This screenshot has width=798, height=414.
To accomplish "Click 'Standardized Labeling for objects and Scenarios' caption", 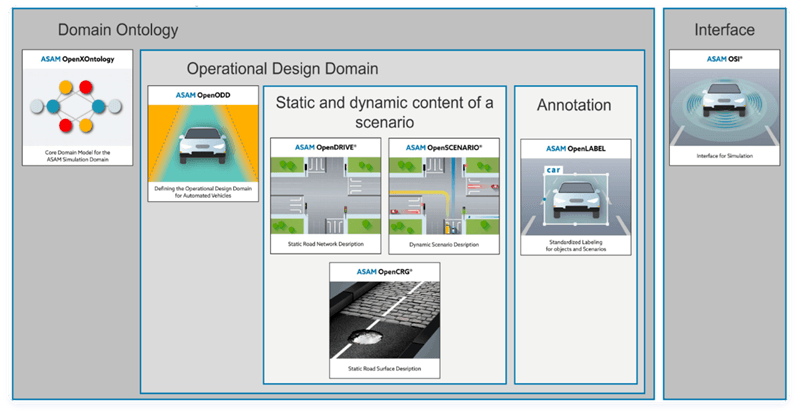I will 576,245.
